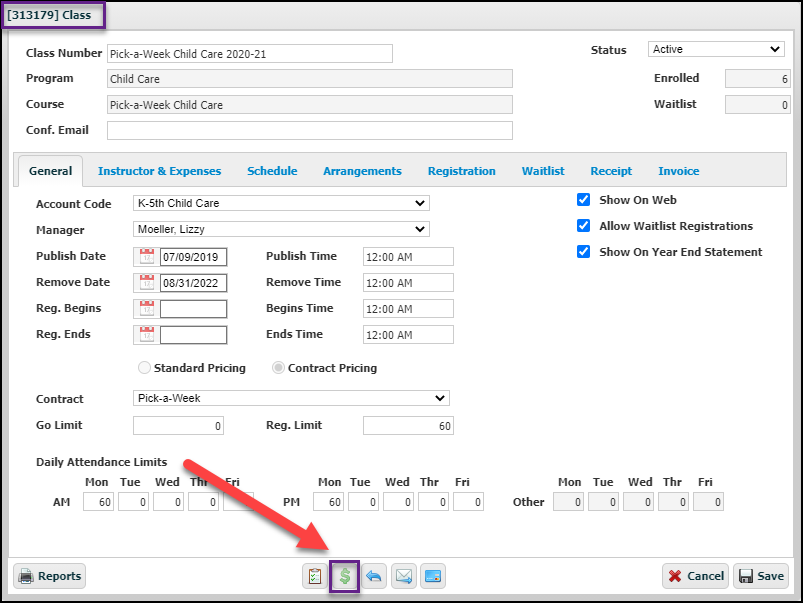Click the AM Tuesday attendance limit field
This screenshot has height=603, width=803.
[x=133, y=502]
